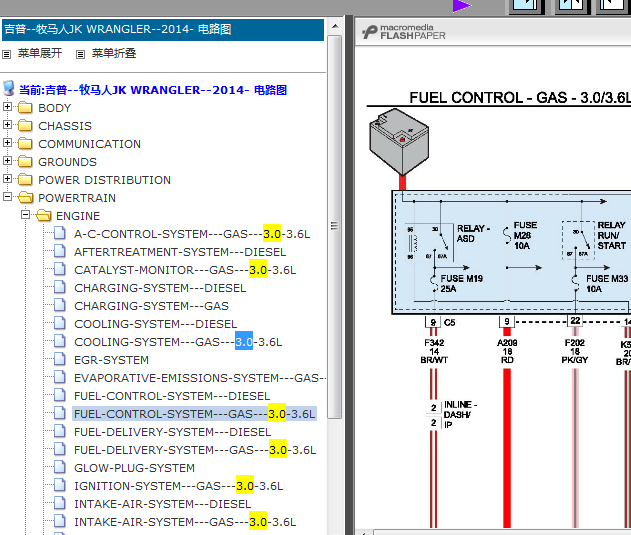Open EVAPORATIVE-EMISSIONS-SYSTEM---GAS document
Viewport: 631px width, 535px height.
[200, 378]
